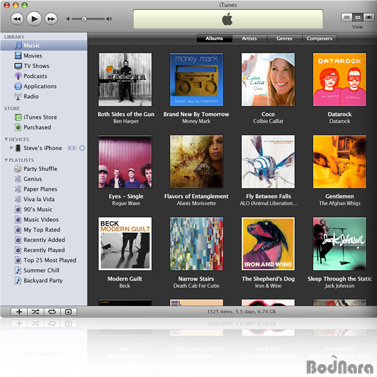Collapse the Devices section
Image resolution: width=377 pixels, height=377 pixels.
point(6,139)
